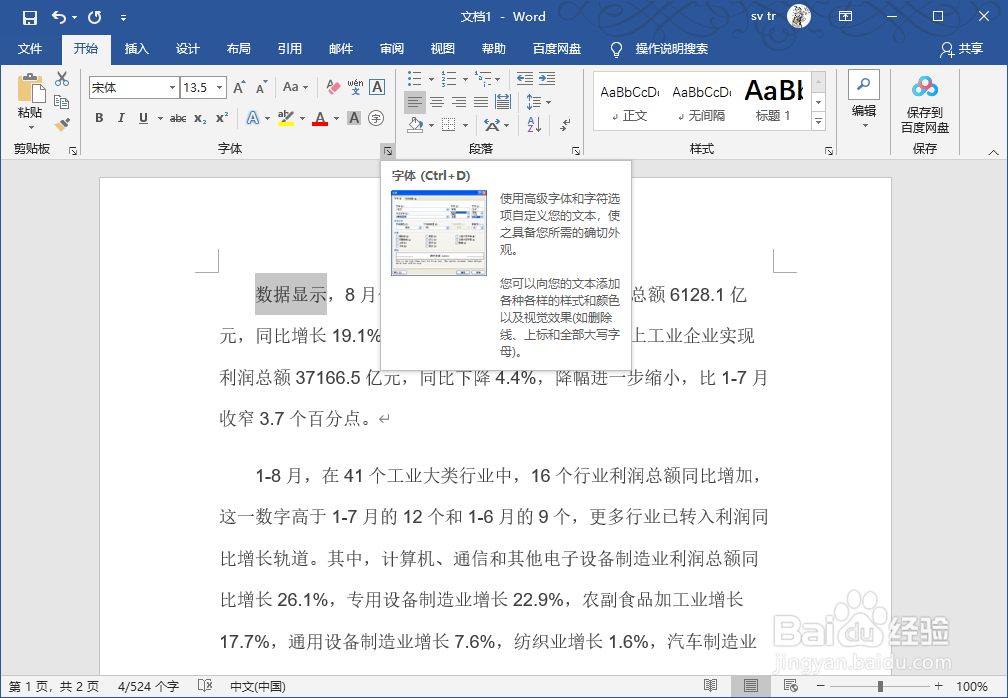Right align the paragraph
The image size is (1008, 698).
pos(459,102)
